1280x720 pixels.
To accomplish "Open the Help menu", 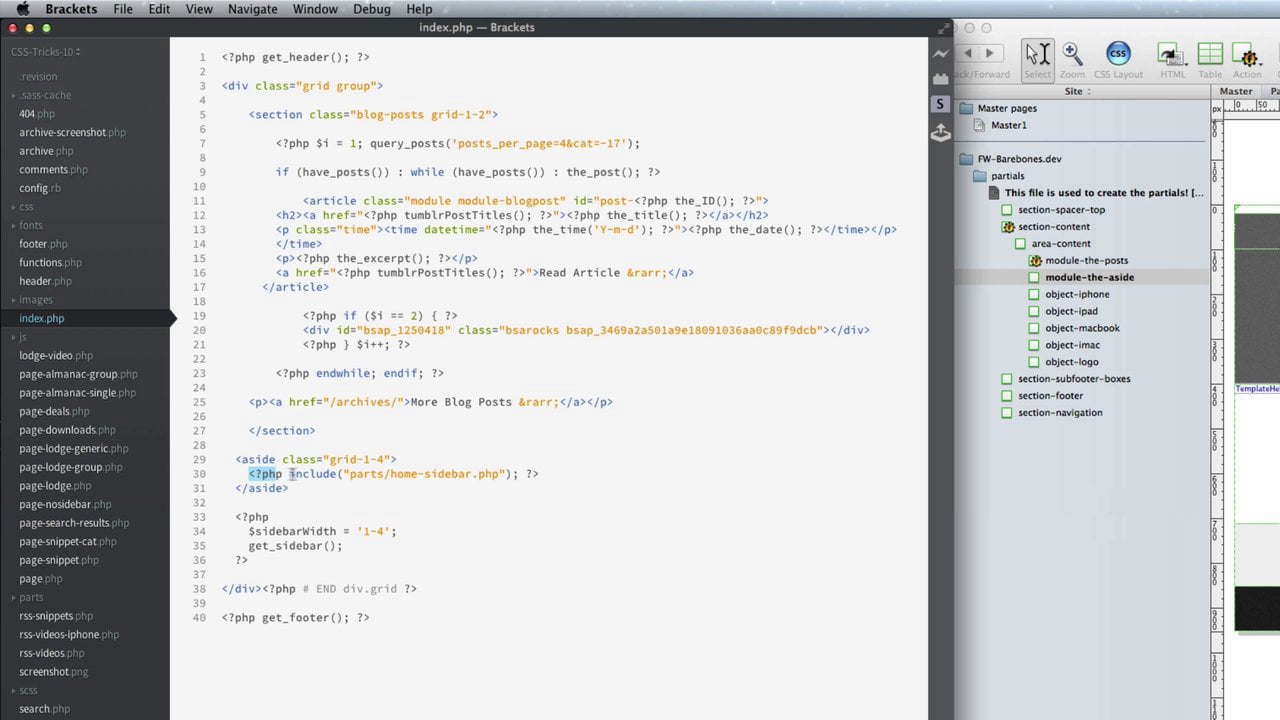I will 419,9.
